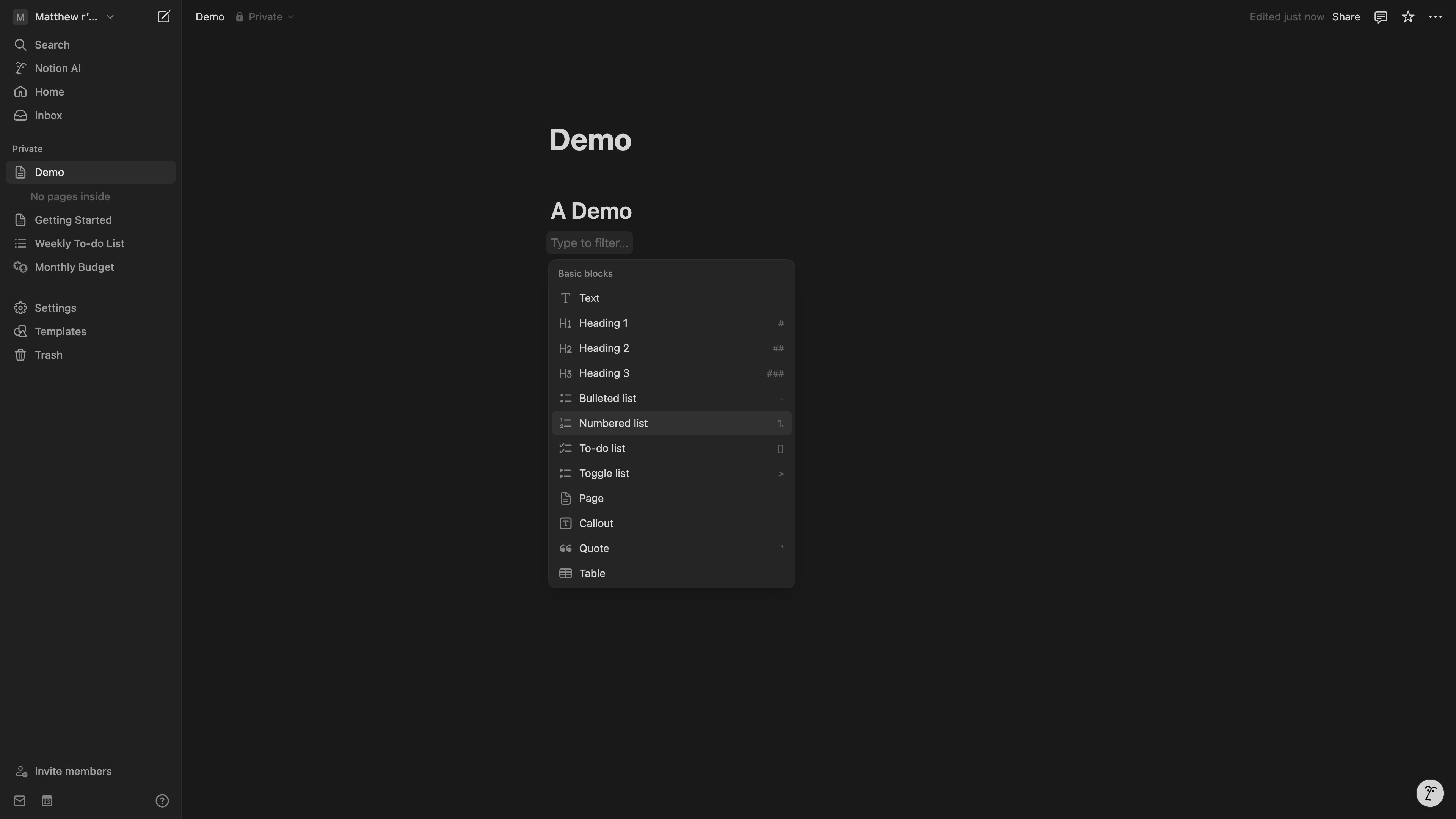Expand the Matthew workspace switcher
Screen dimensions: 1456x819
pyautogui.click(x=64, y=17)
